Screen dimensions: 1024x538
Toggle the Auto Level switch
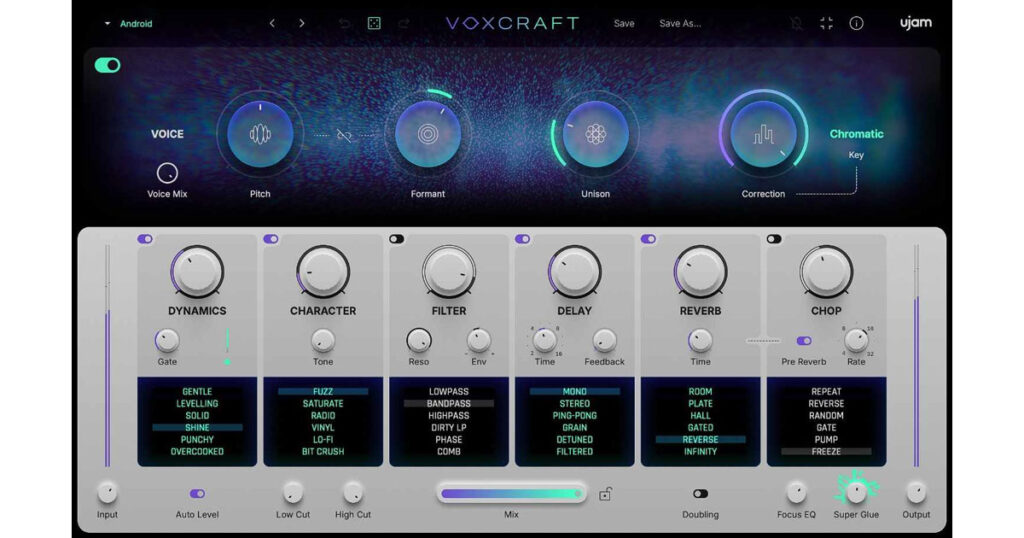[x=197, y=494]
